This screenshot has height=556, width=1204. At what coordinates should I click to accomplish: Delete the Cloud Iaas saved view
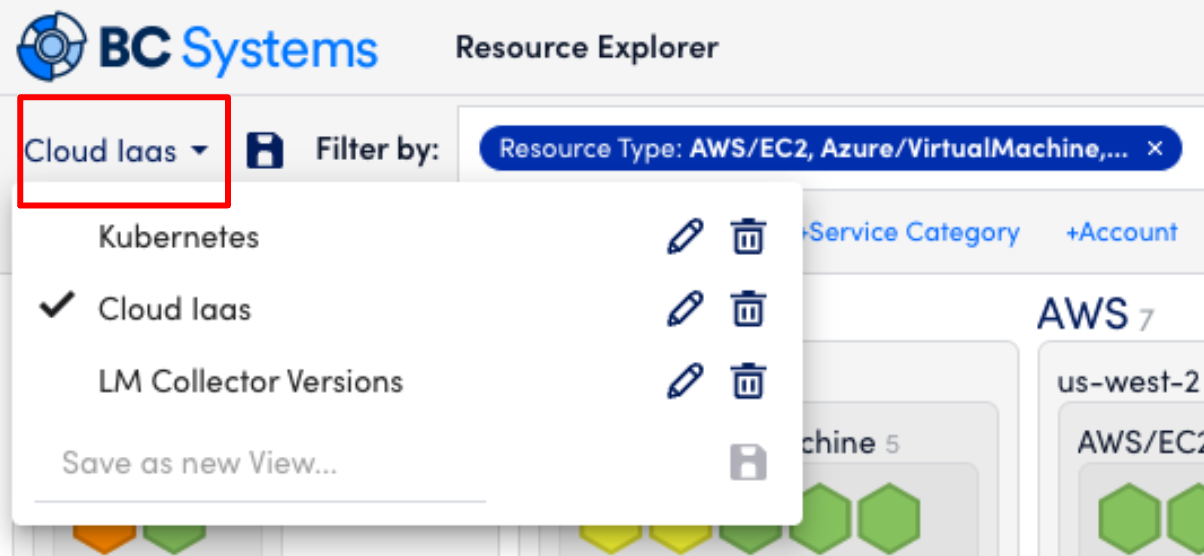coord(748,309)
